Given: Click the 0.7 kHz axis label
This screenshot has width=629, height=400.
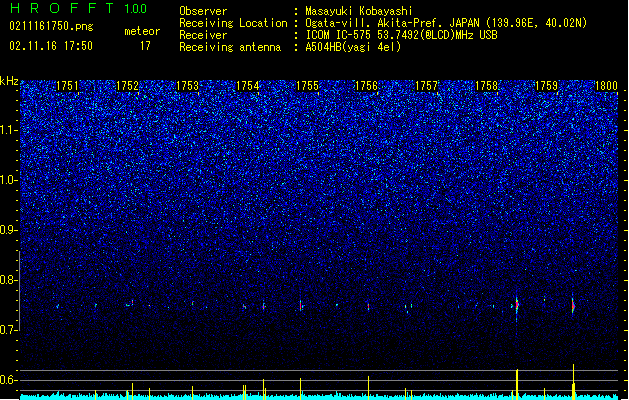Looking at the screenshot, I should point(9,330).
